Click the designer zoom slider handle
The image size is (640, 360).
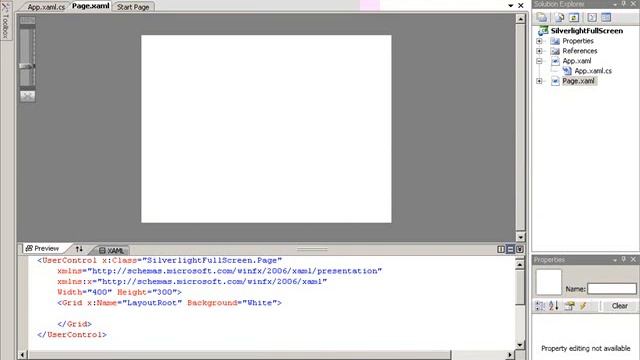(27, 66)
